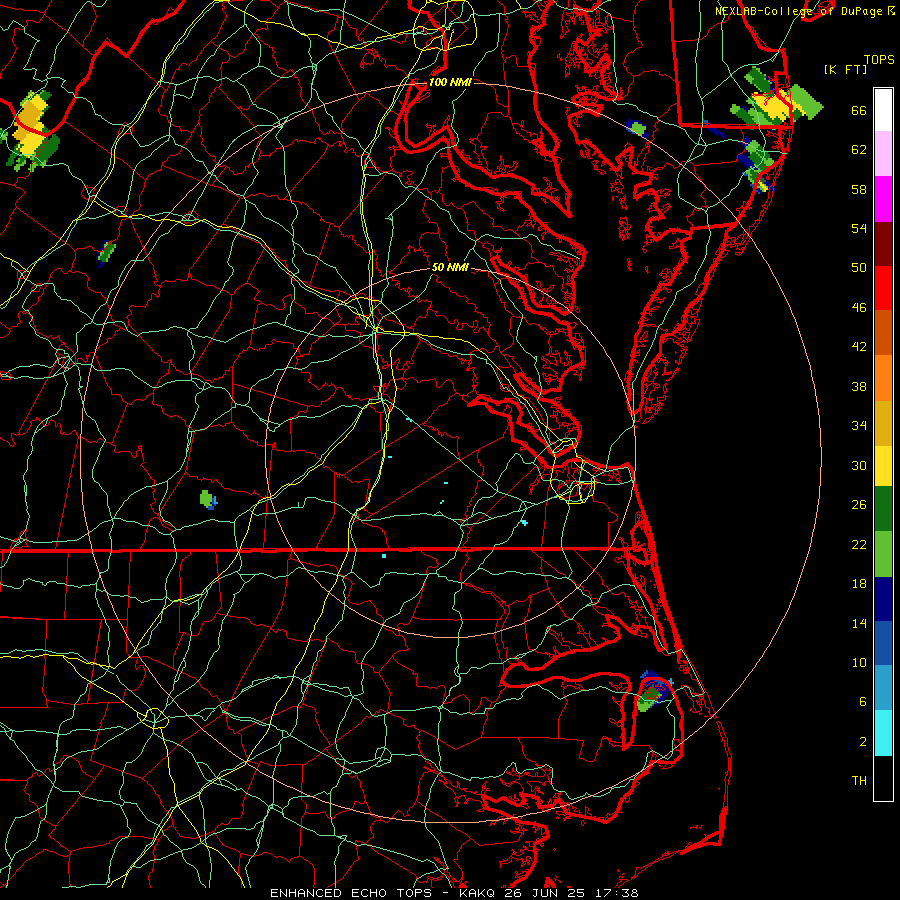Click the "100 NMI" range ring label
This screenshot has width=900, height=900.
pos(450,82)
